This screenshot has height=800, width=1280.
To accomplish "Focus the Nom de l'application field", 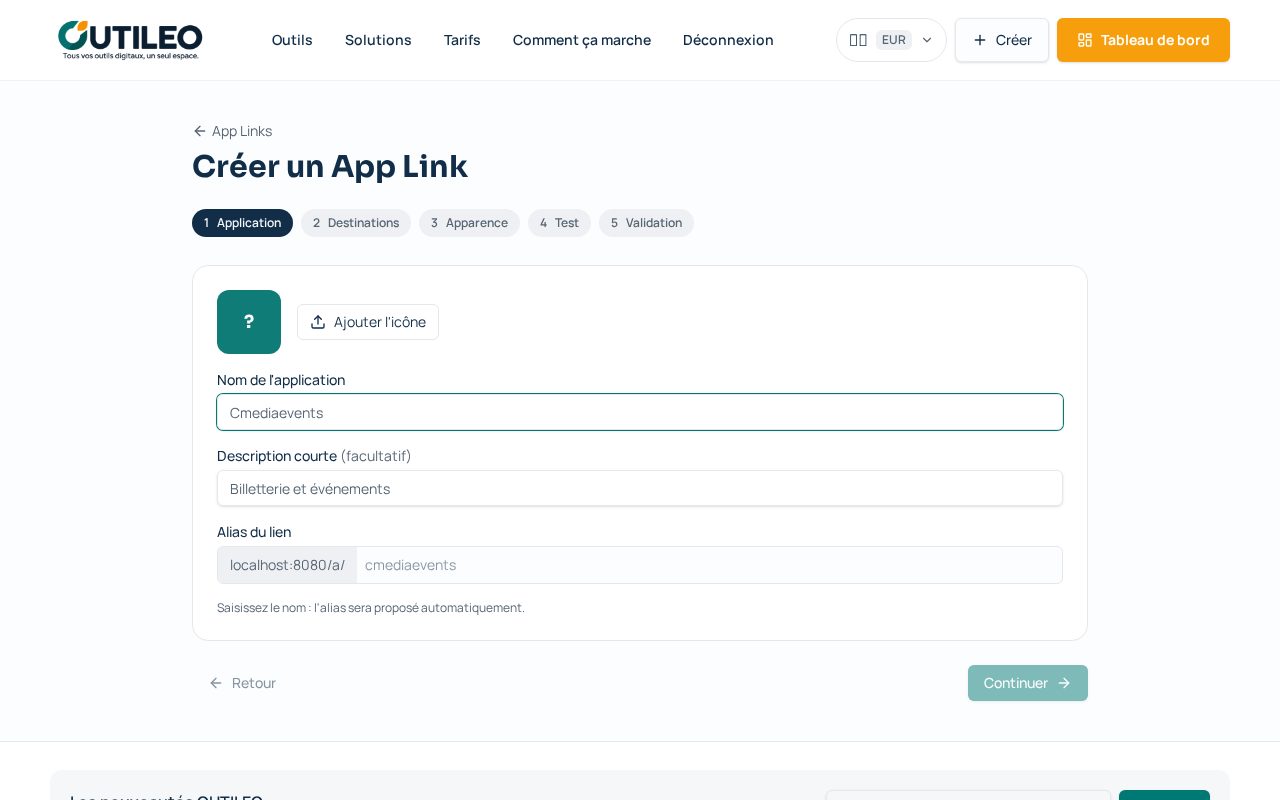I will [x=640, y=412].
